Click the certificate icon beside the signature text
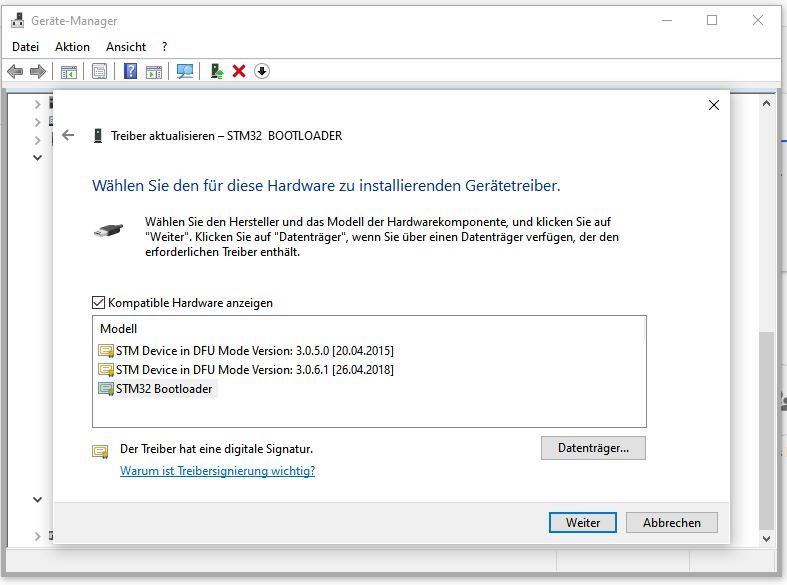 (100, 452)
